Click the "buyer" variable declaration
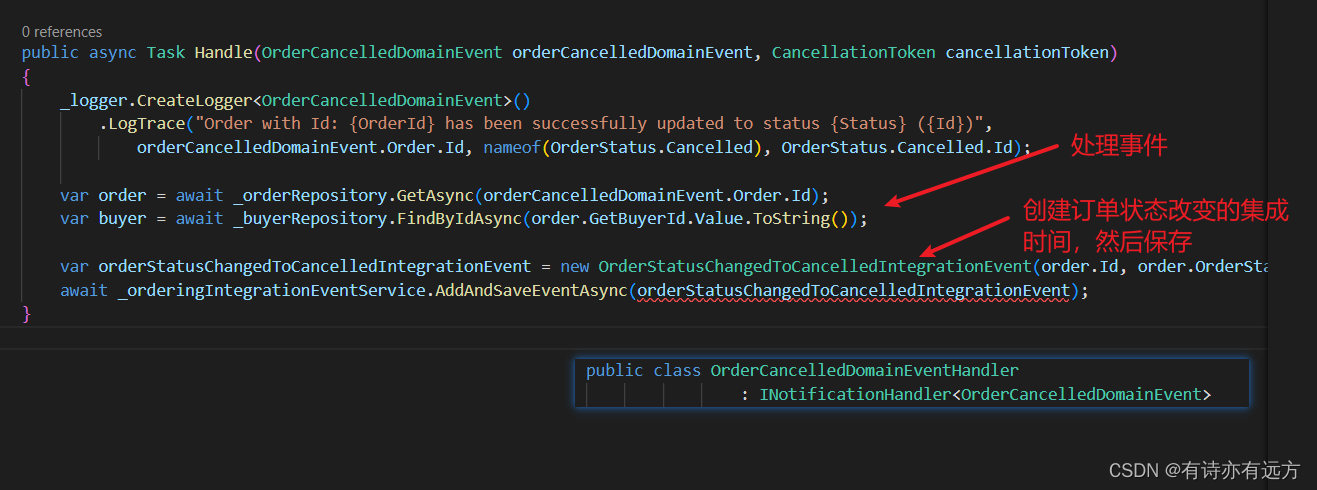The width and height of the screenshot is (1317, 490). click(x=123, y=219)
